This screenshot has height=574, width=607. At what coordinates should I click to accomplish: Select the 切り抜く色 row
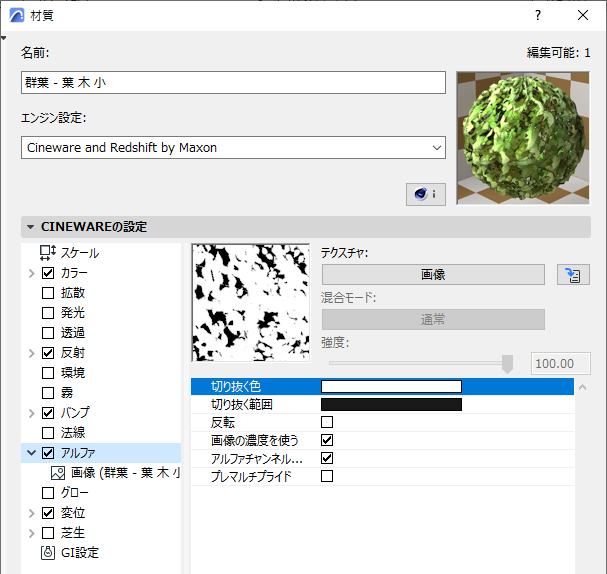382,387
